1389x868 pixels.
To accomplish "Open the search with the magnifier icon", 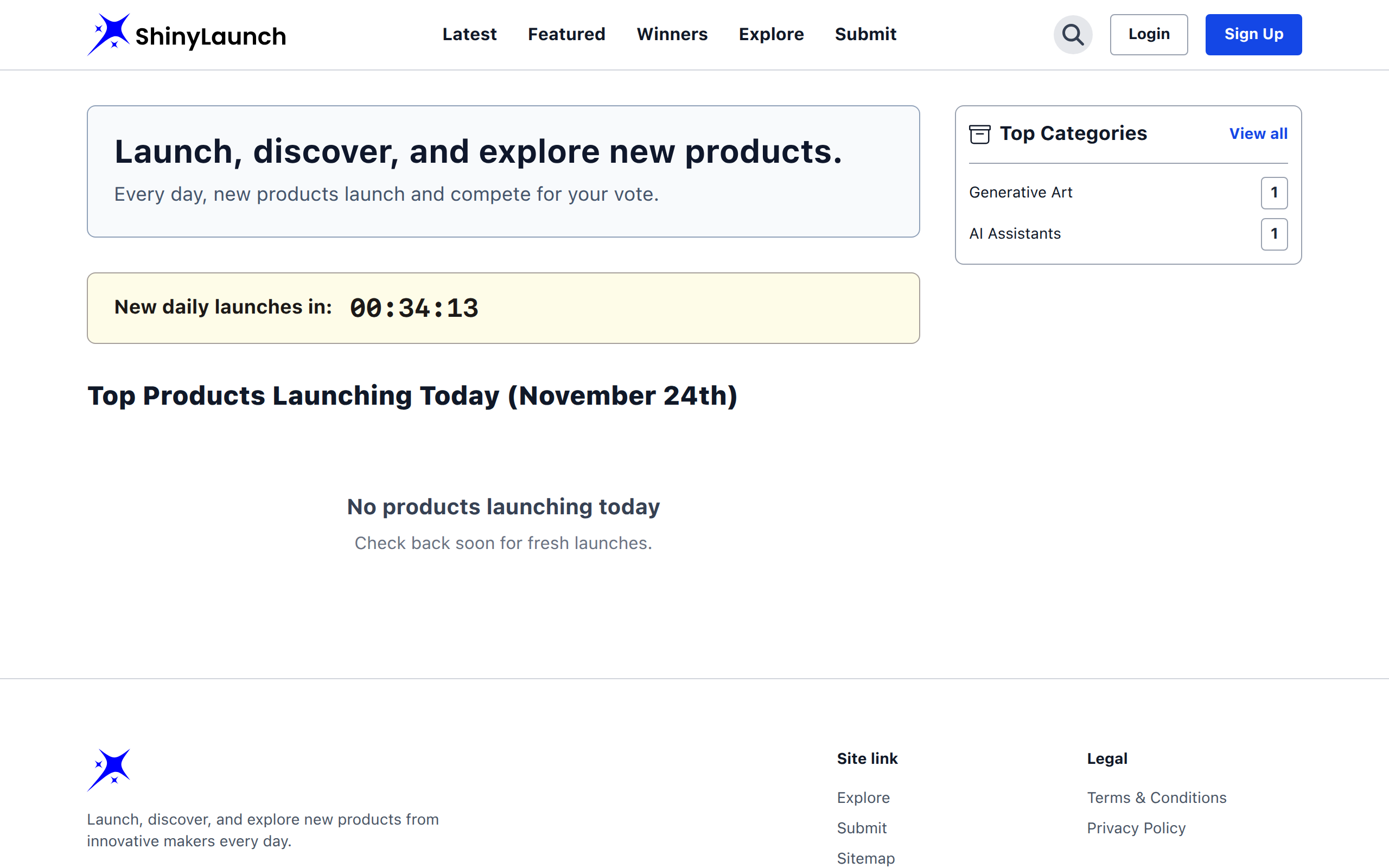I will coord(1072,34).
